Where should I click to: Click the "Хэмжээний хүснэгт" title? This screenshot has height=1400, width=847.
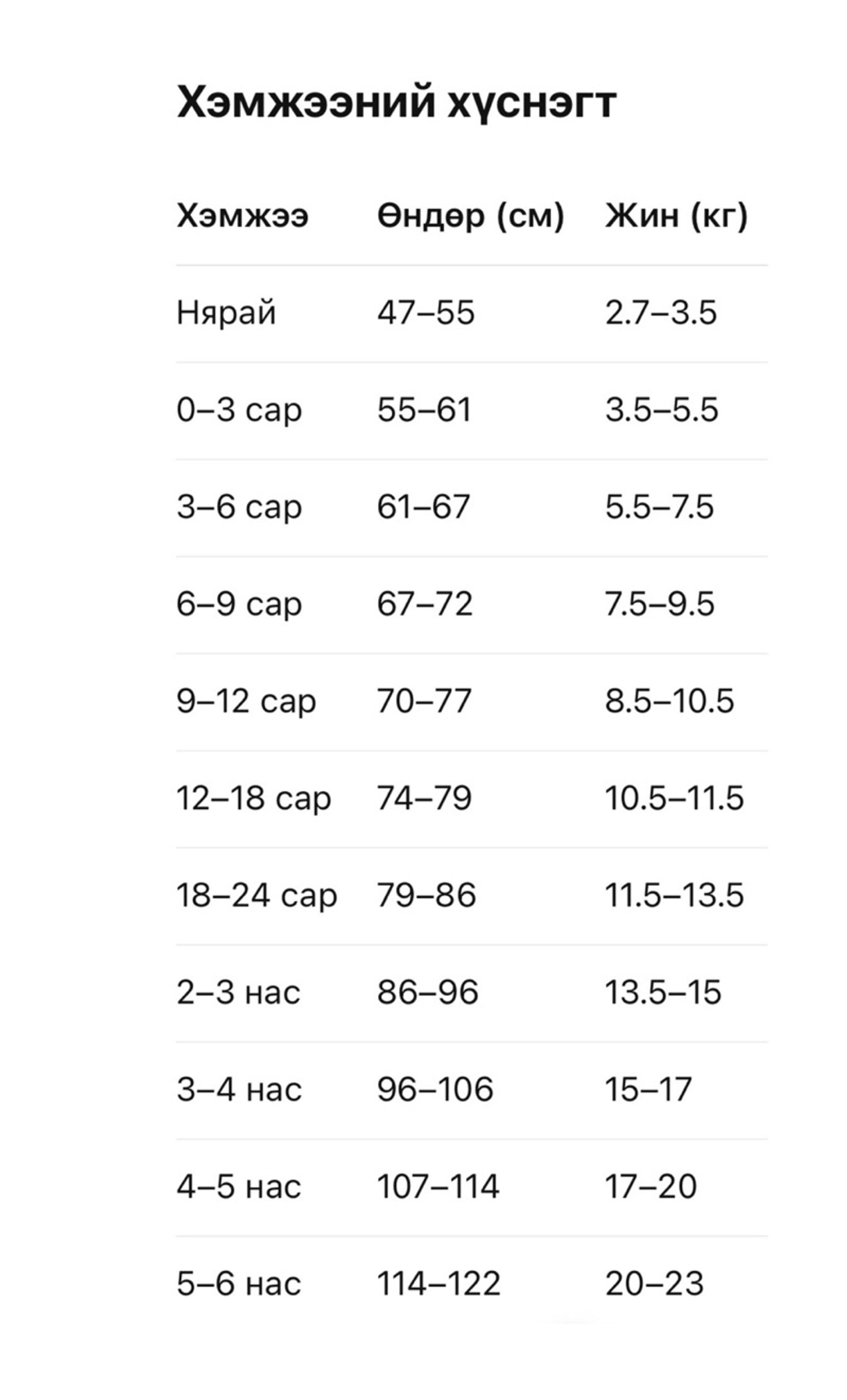396,103
